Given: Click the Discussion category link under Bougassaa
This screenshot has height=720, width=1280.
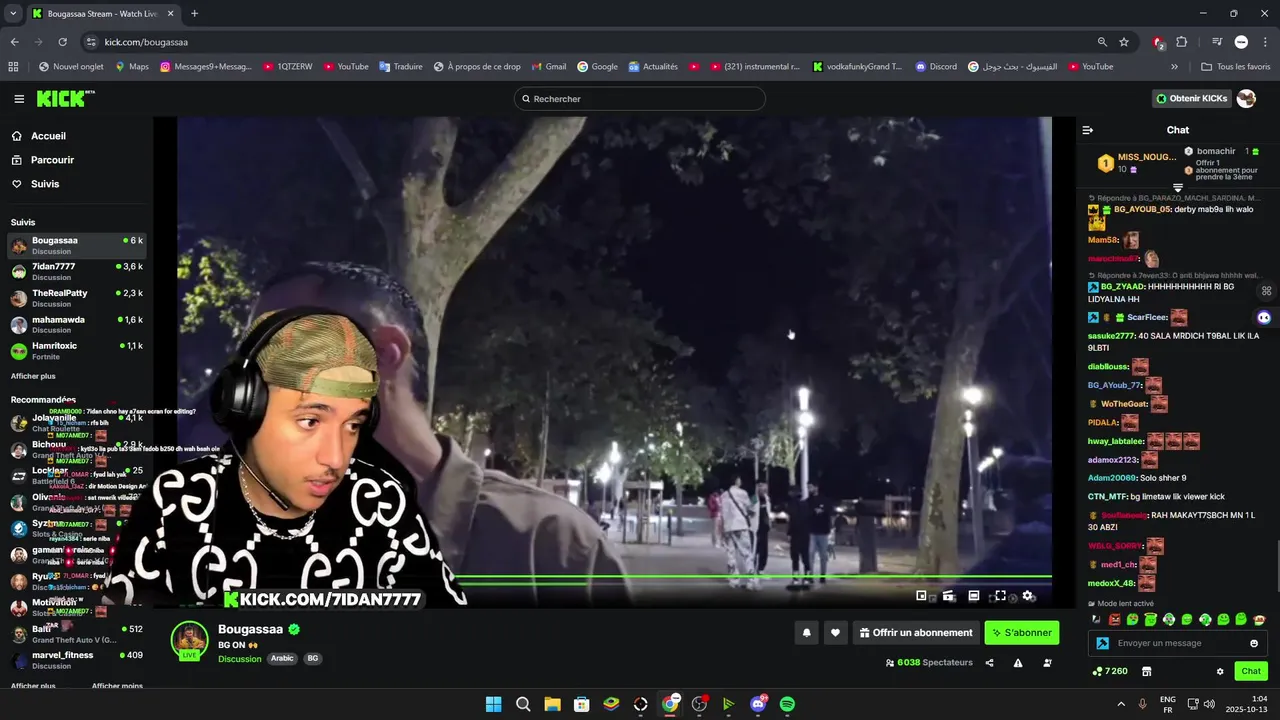Looking at the screenshot, I should [x=240, y=659].
